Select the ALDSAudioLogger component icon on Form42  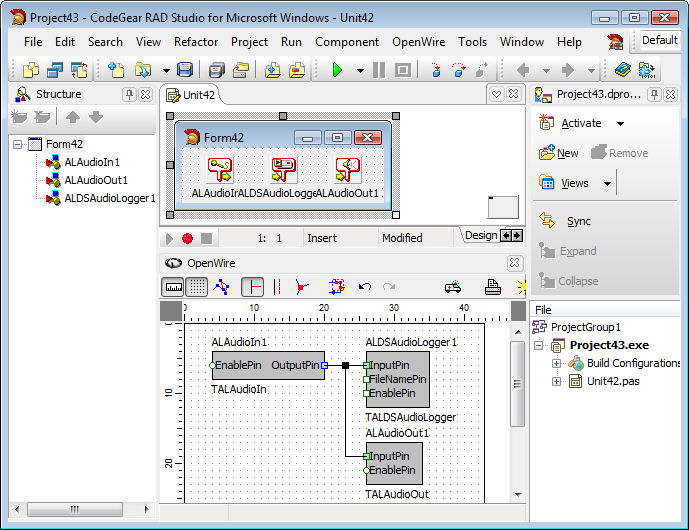[x=284, y=170]
